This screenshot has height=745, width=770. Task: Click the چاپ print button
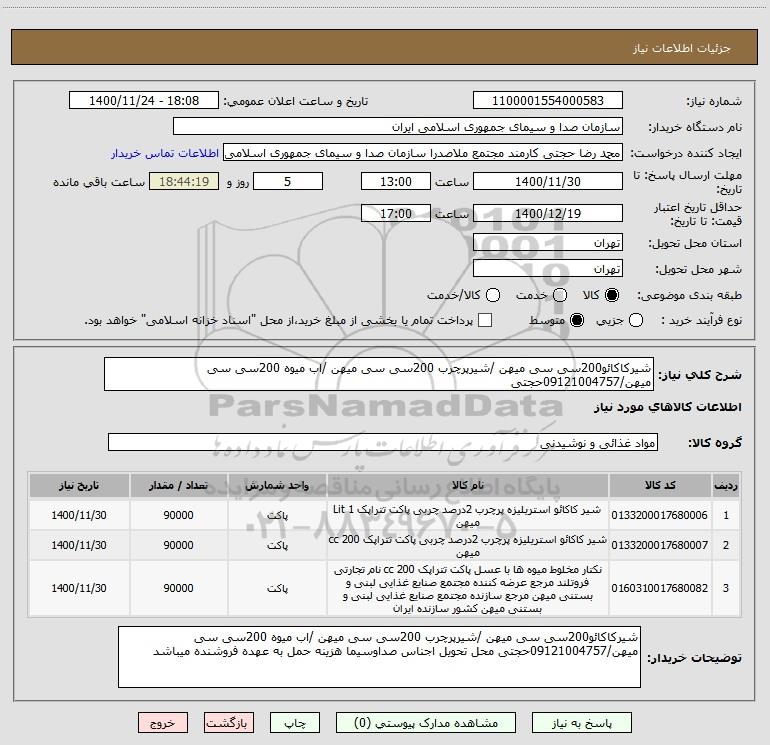[295, 723]
